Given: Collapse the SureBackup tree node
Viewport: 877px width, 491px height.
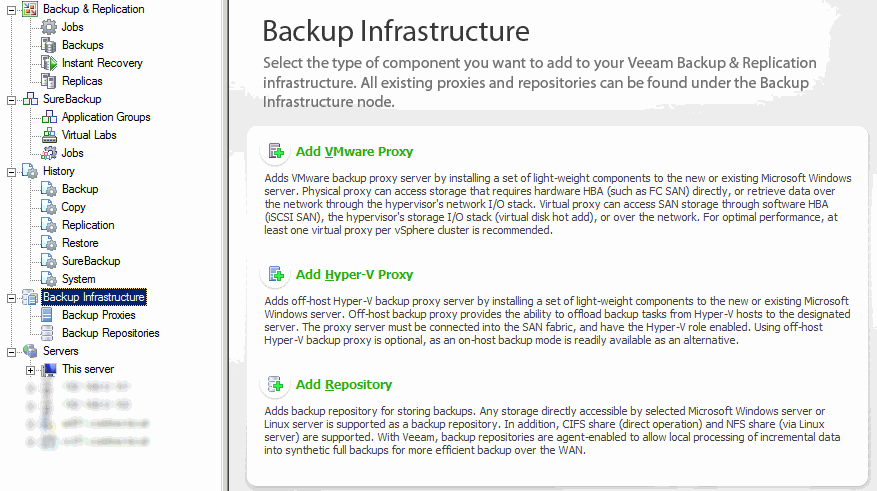Looking at the screenshot, I should [11, 100].
